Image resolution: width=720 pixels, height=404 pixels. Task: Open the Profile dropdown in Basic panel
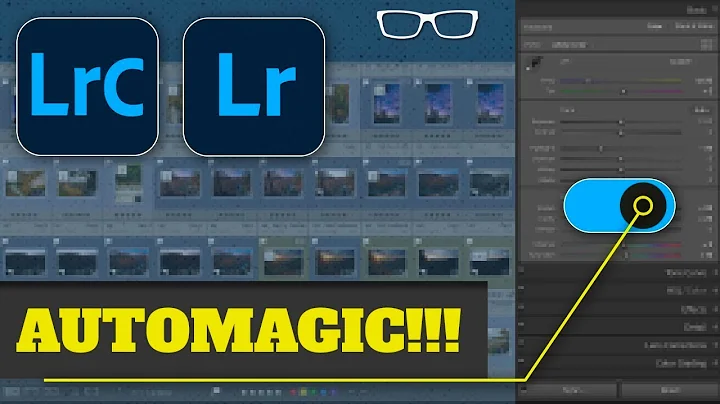(569, 45)
